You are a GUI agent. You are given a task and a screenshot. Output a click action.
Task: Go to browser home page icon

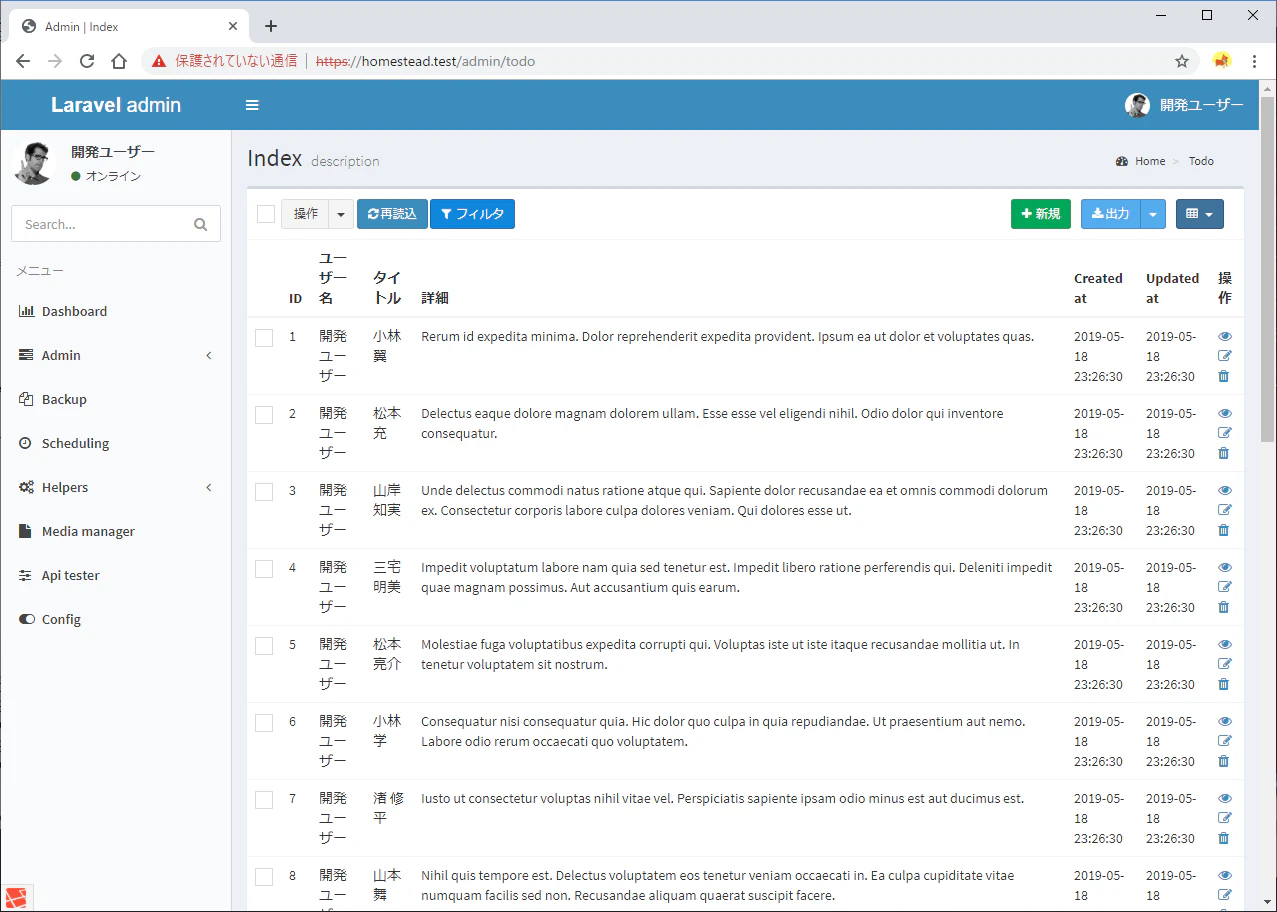pos(119,61)
